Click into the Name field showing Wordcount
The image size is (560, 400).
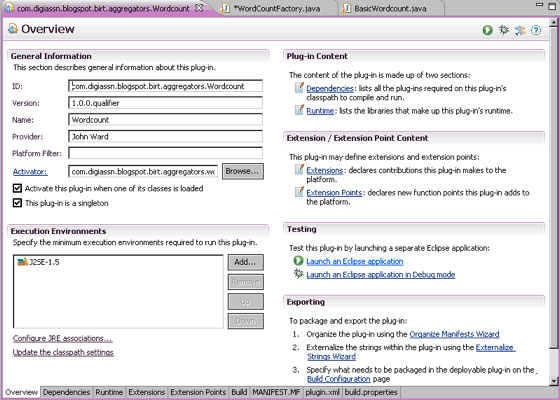click(x=165, y=120)
